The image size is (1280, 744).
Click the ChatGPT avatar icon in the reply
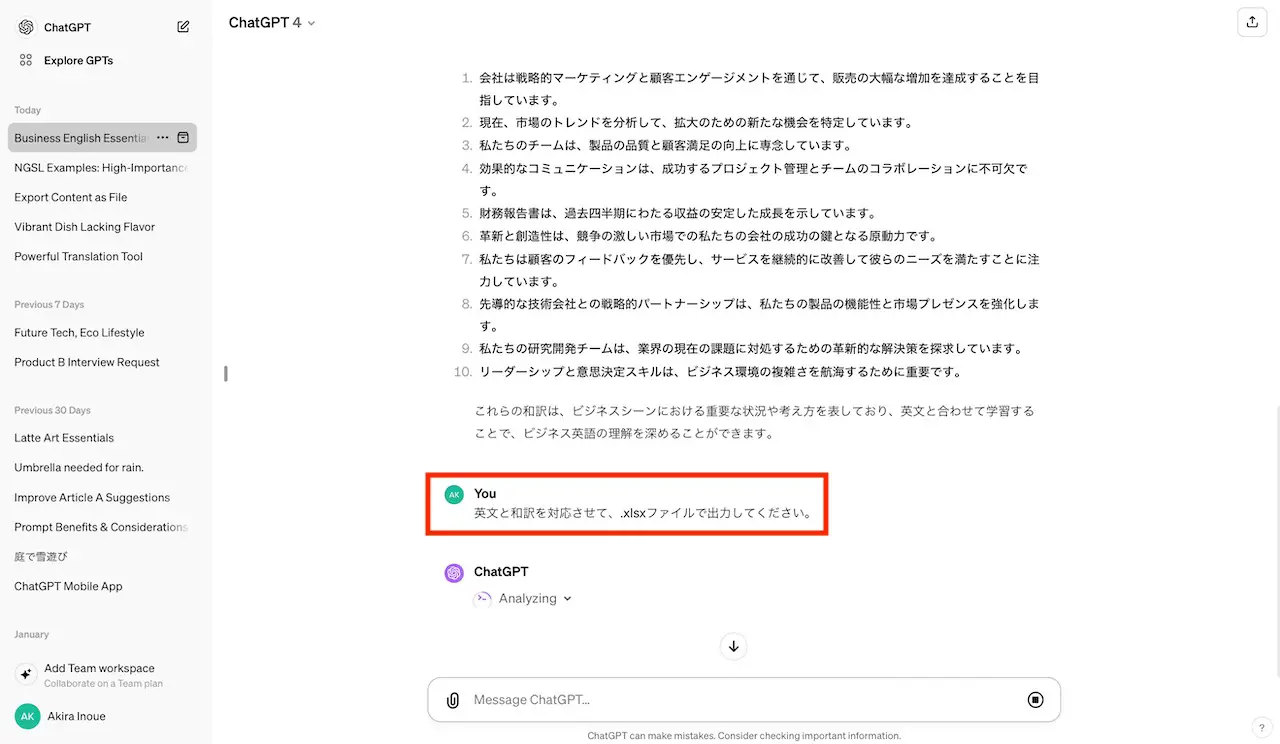pyautogui.click(x=454, y=573)
